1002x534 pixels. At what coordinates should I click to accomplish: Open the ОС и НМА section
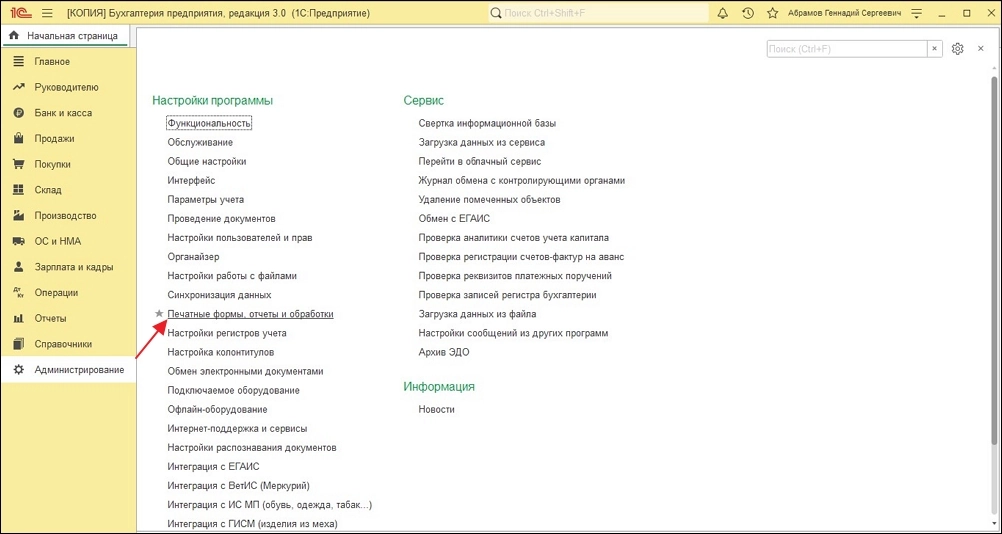tap(68, 241)
